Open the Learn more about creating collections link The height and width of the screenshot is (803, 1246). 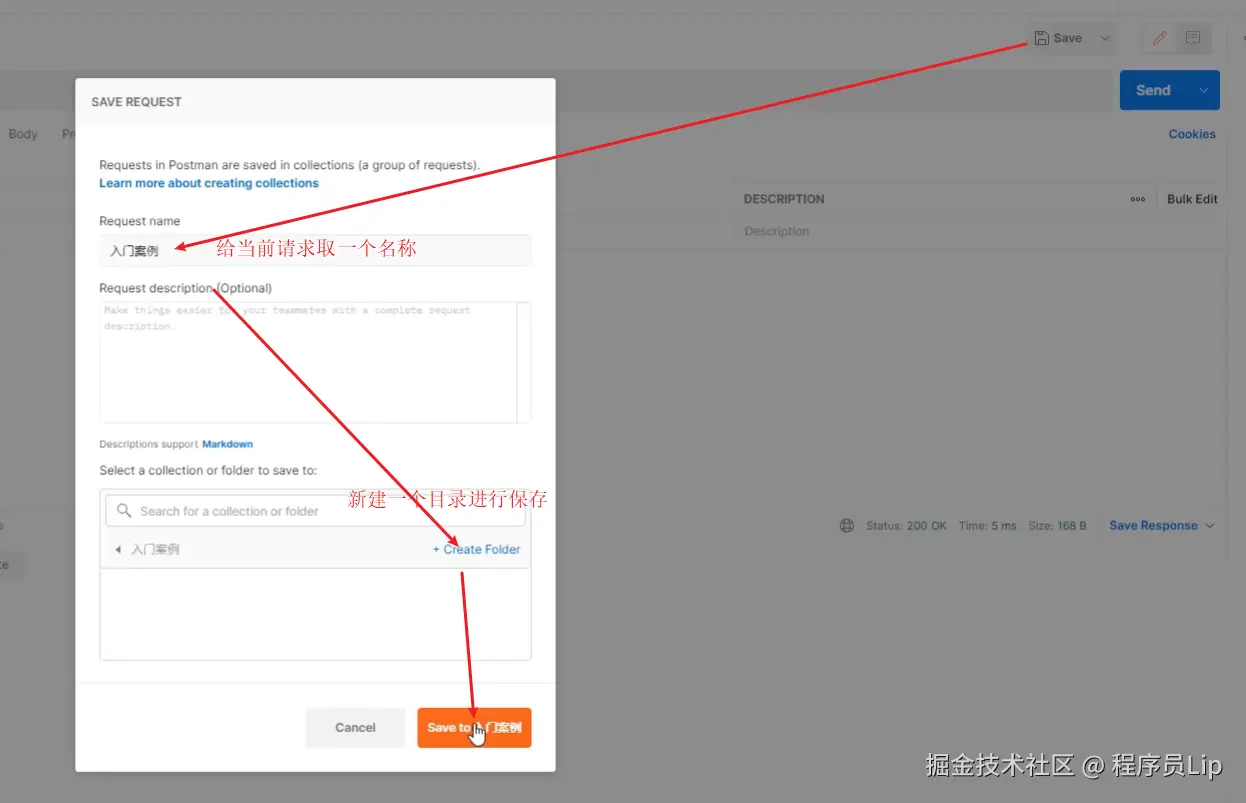[x=209, y=183]
